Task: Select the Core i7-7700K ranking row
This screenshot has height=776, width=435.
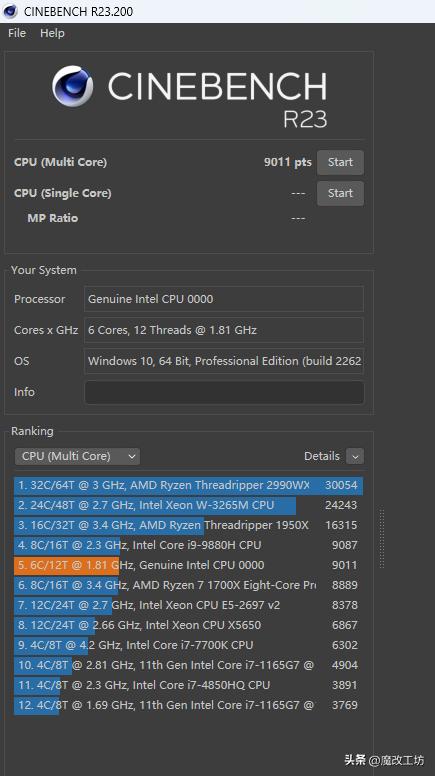Action: tap(188, 645)
